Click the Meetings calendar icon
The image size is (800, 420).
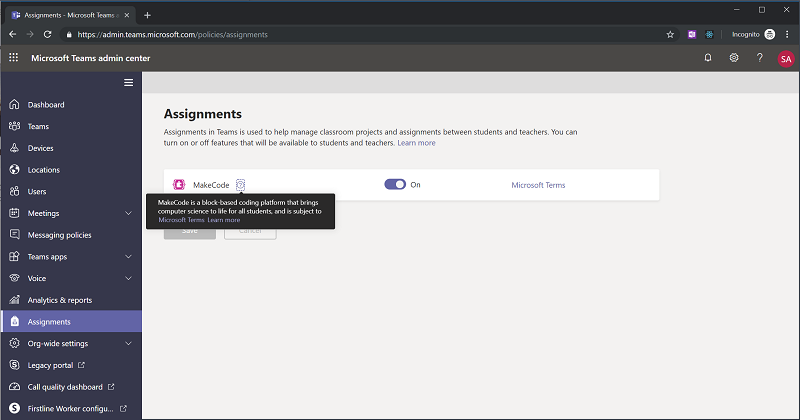point(14,213)
